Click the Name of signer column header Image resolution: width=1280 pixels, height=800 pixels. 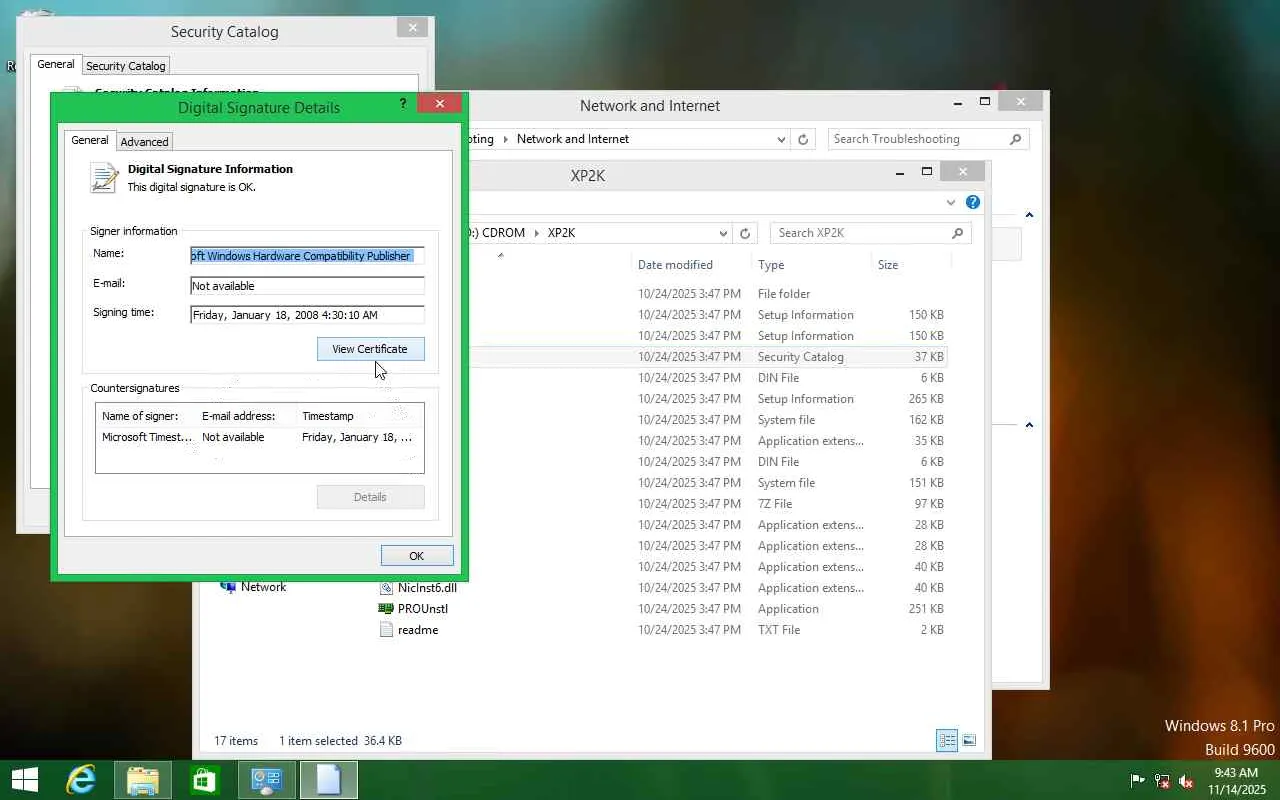point(140,416)
